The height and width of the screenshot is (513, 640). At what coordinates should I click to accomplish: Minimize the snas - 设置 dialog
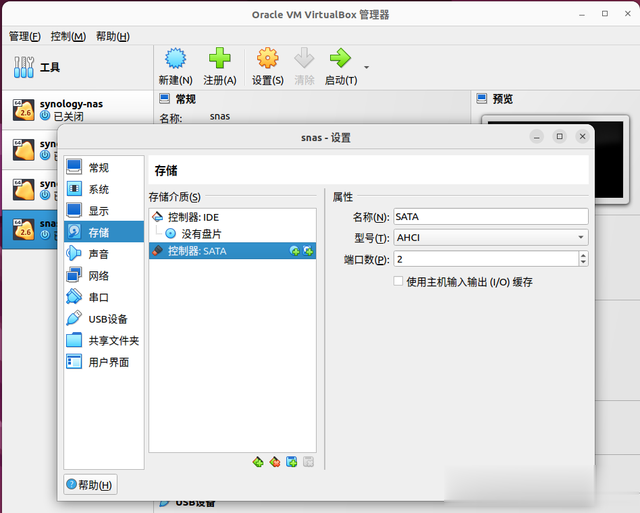pyautogui.click(x=537, y=136)
